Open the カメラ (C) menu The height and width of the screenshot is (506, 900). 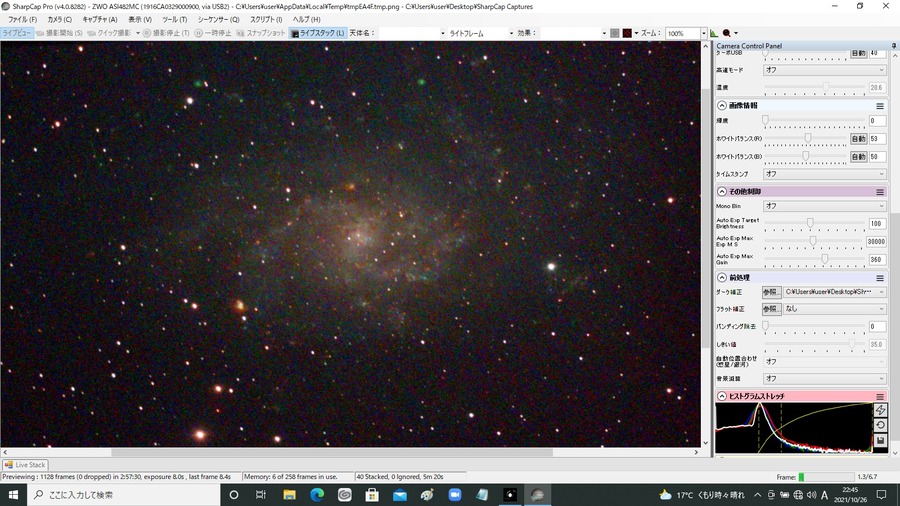point(60,20)
